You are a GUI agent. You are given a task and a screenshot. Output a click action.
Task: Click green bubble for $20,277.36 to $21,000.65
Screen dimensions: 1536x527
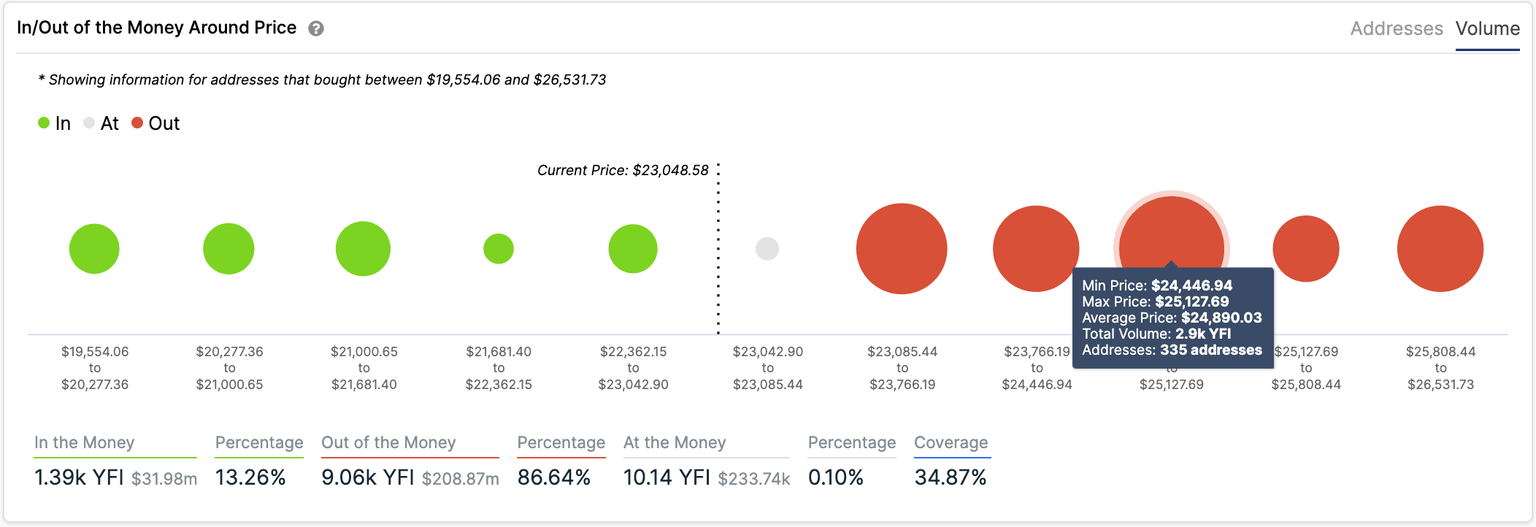coord(229,249)
